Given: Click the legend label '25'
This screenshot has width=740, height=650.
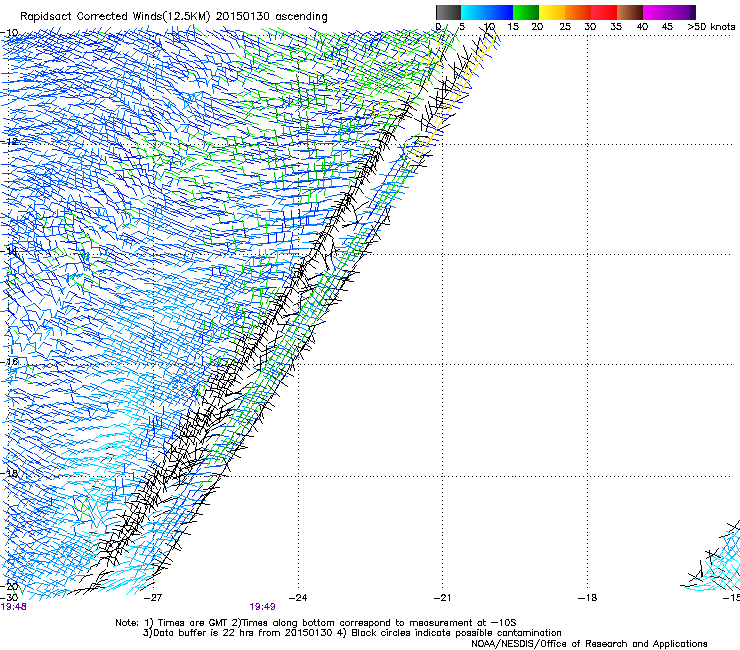Looking at the screenshot, I should (565, 27).
